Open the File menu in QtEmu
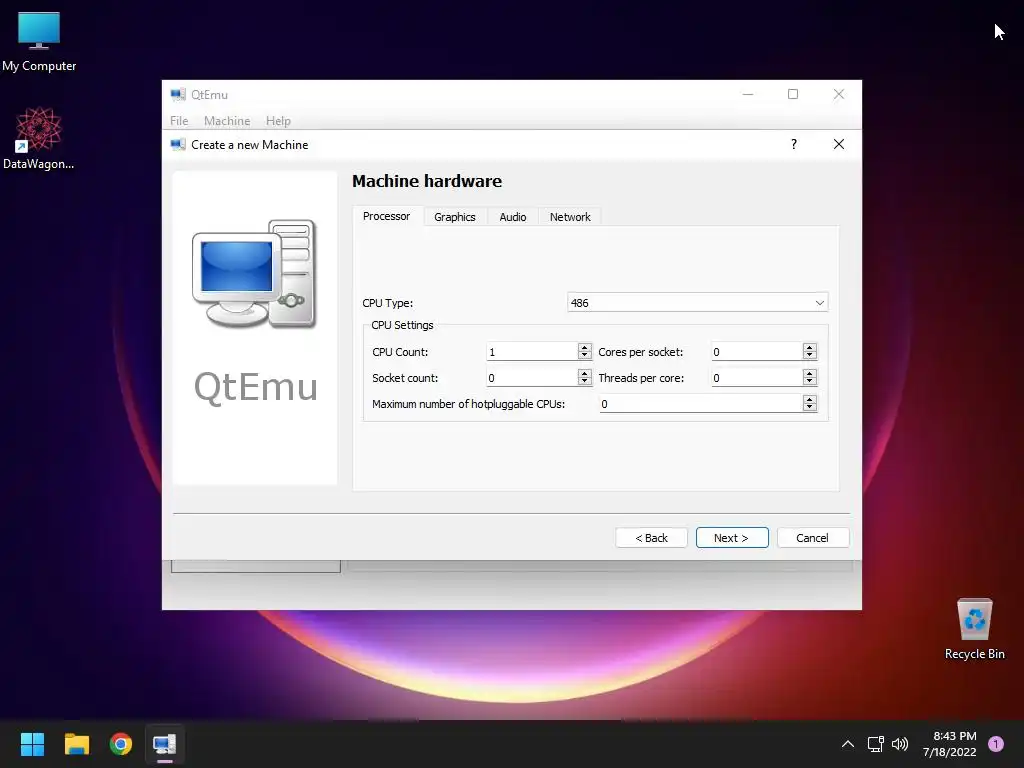Screen dimensions: 1024x768 [x=179, y=121]
